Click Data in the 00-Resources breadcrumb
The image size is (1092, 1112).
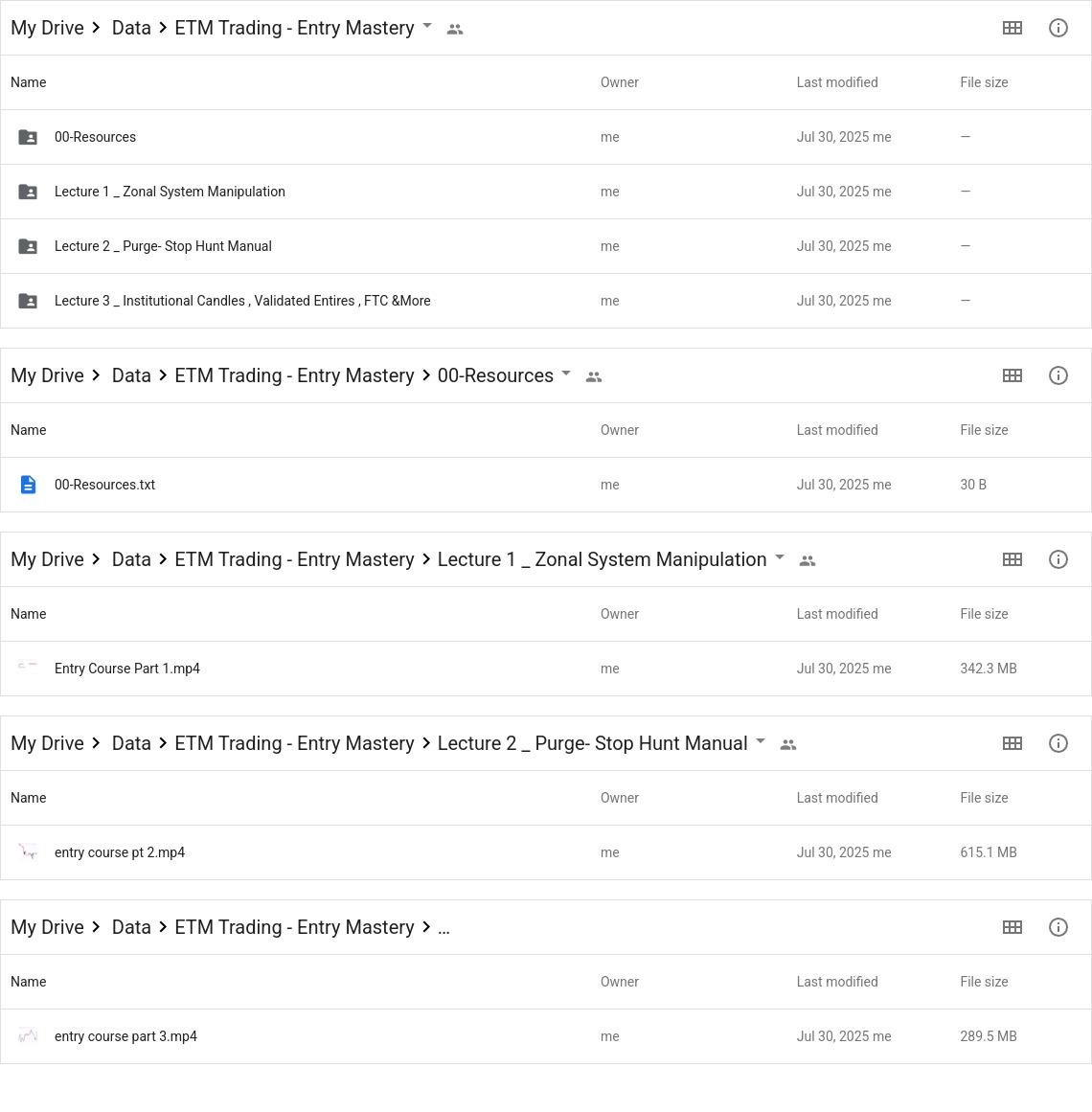pyautogui.click(x=131, y=375)
